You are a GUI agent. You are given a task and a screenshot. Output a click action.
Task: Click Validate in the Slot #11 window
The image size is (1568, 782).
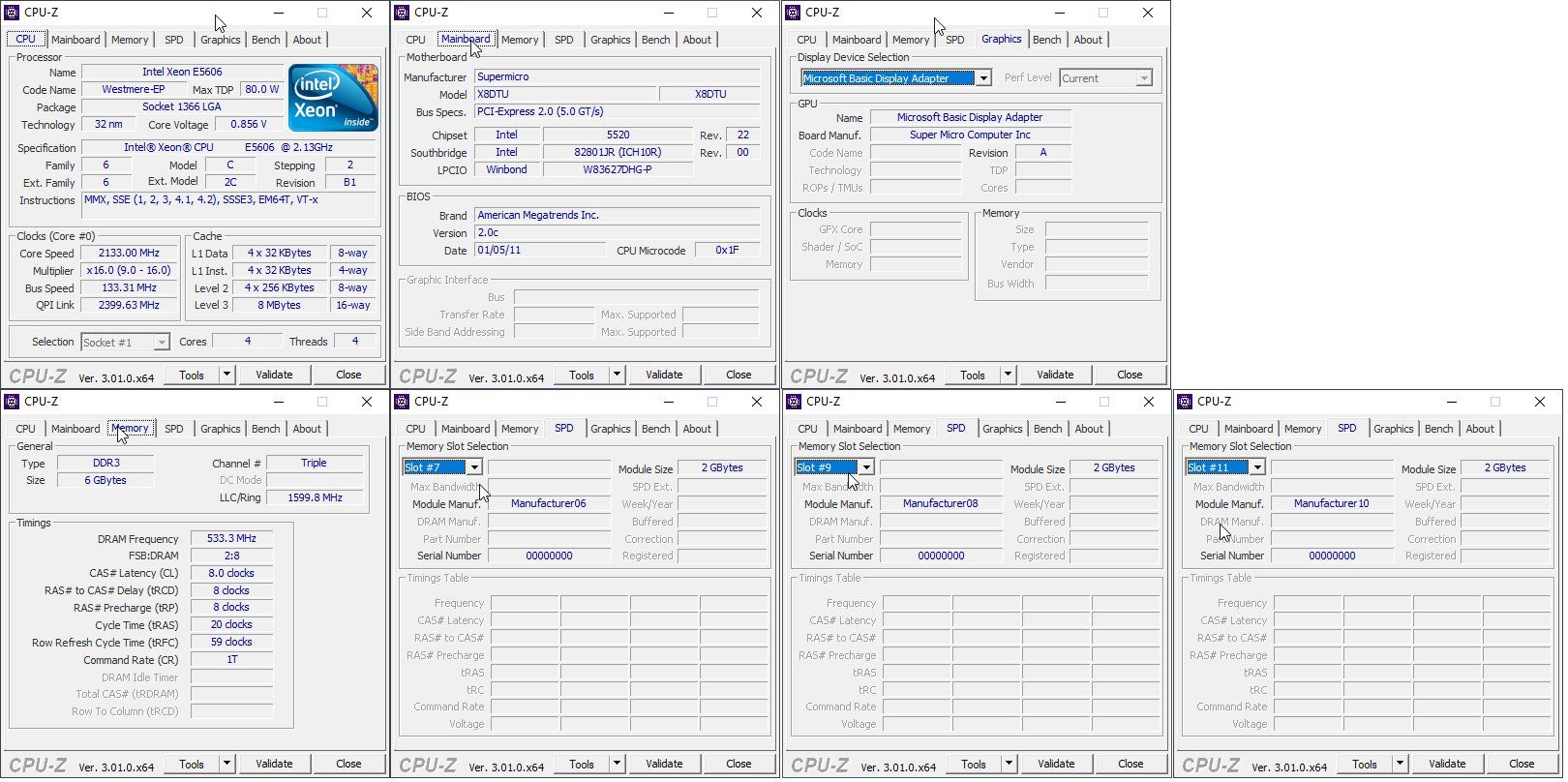1447,764
